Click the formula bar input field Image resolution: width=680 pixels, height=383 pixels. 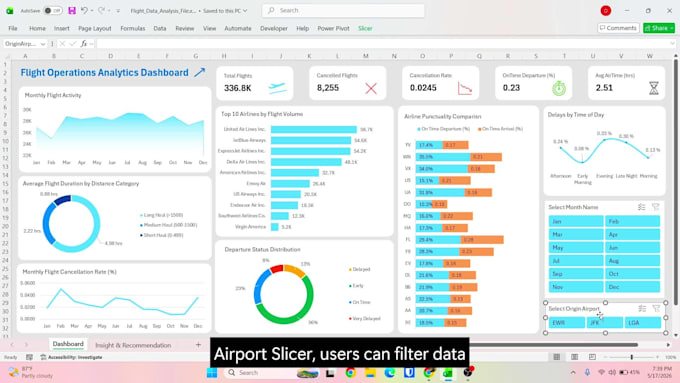pyautogui.click(x=382, y=44)
